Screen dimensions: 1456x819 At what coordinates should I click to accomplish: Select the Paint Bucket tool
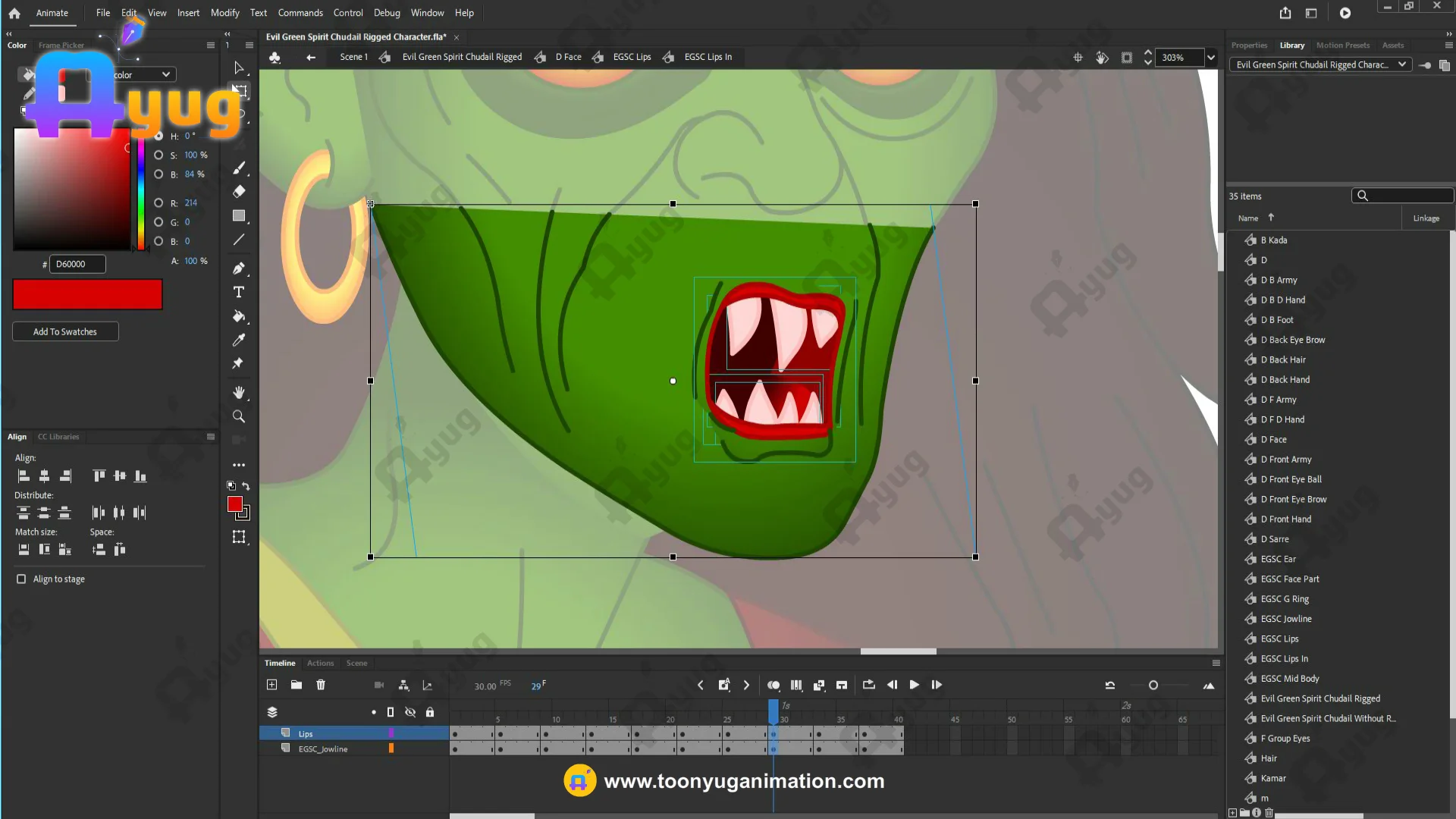point(239,316)
